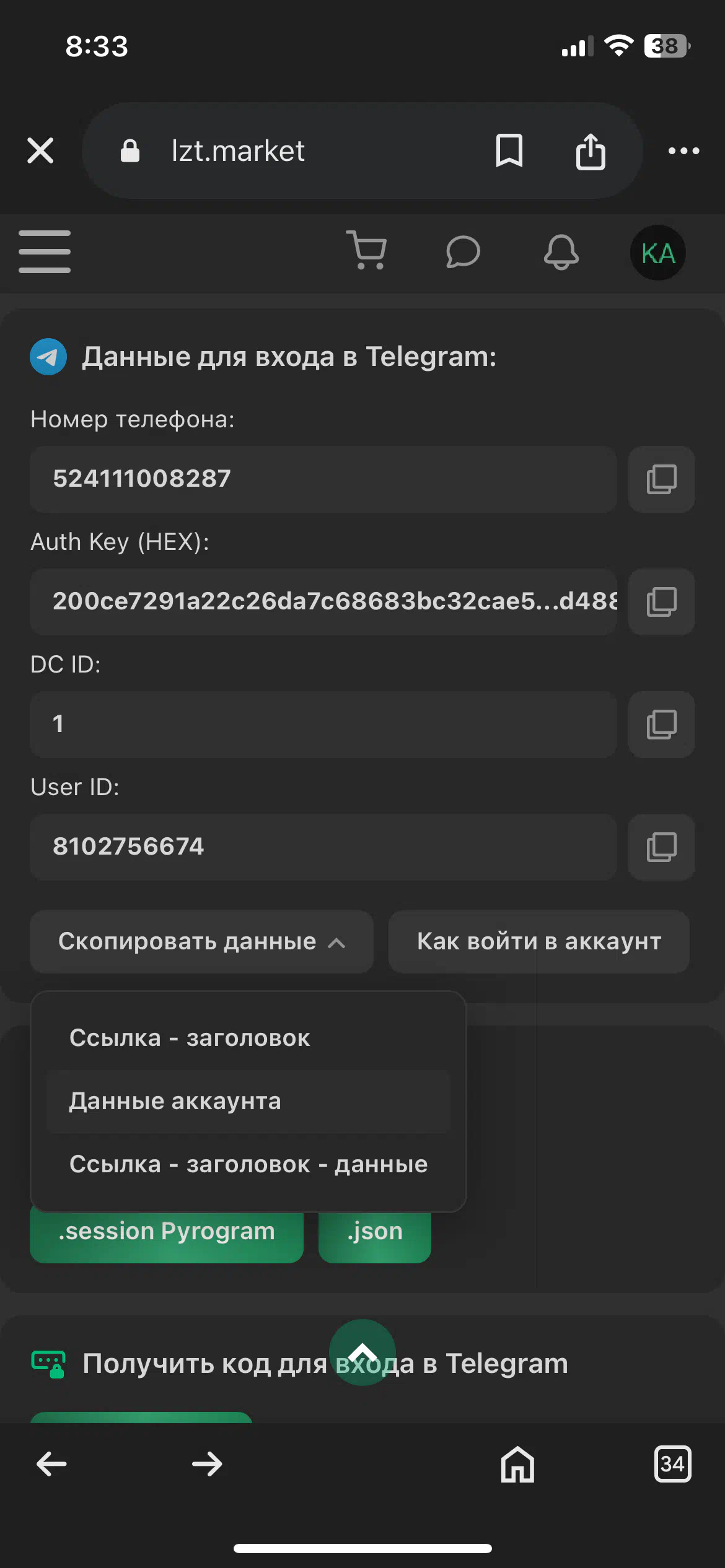
Task: Copy the DC ID value
Action: 661,725
